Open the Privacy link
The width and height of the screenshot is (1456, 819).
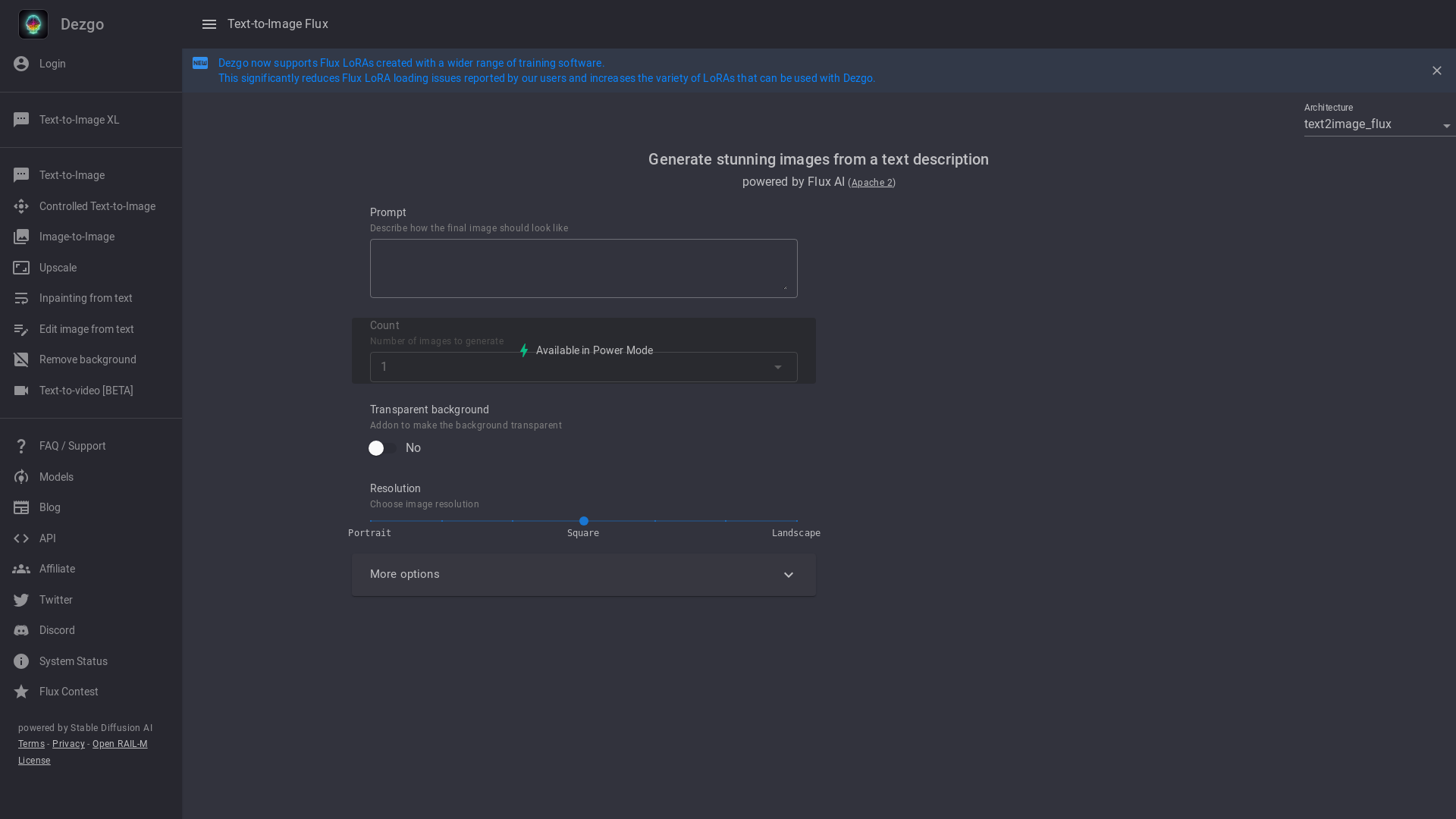[x=68, y=744]
